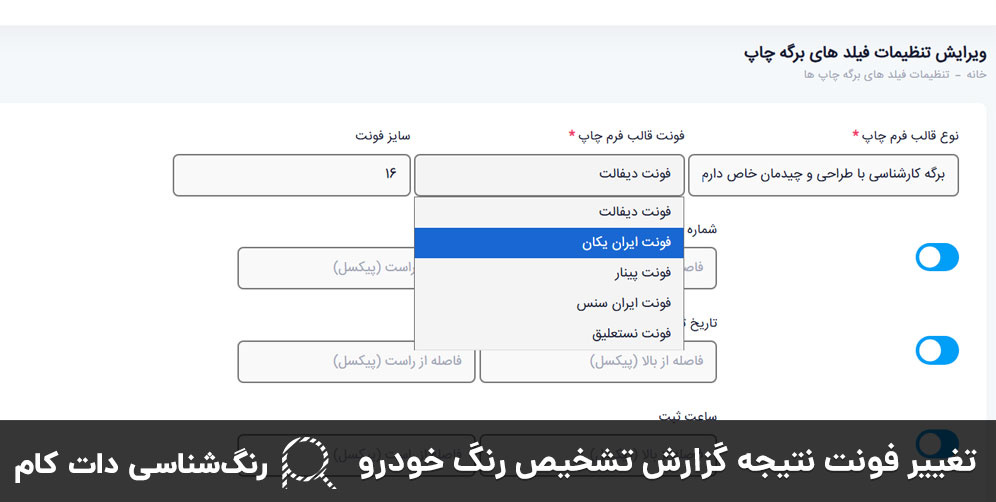Open the نوع قالب فرم چاپ dropdown
This screenshot has width=996, height=502.
pyautogui.click(x=823, y=175)
